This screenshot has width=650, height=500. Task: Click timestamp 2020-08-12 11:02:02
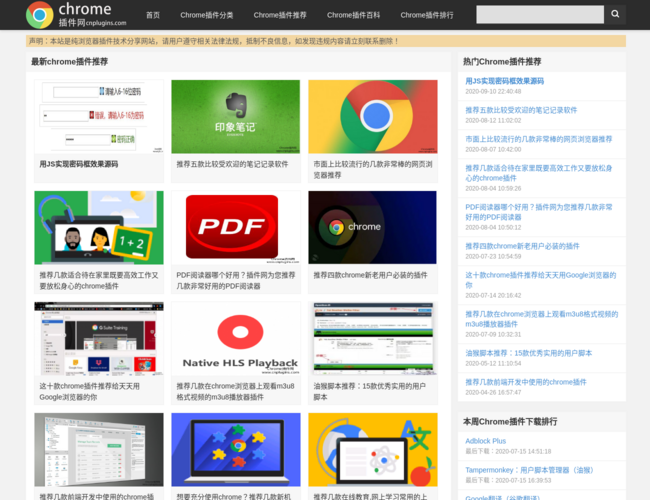[x=493, y=120]
